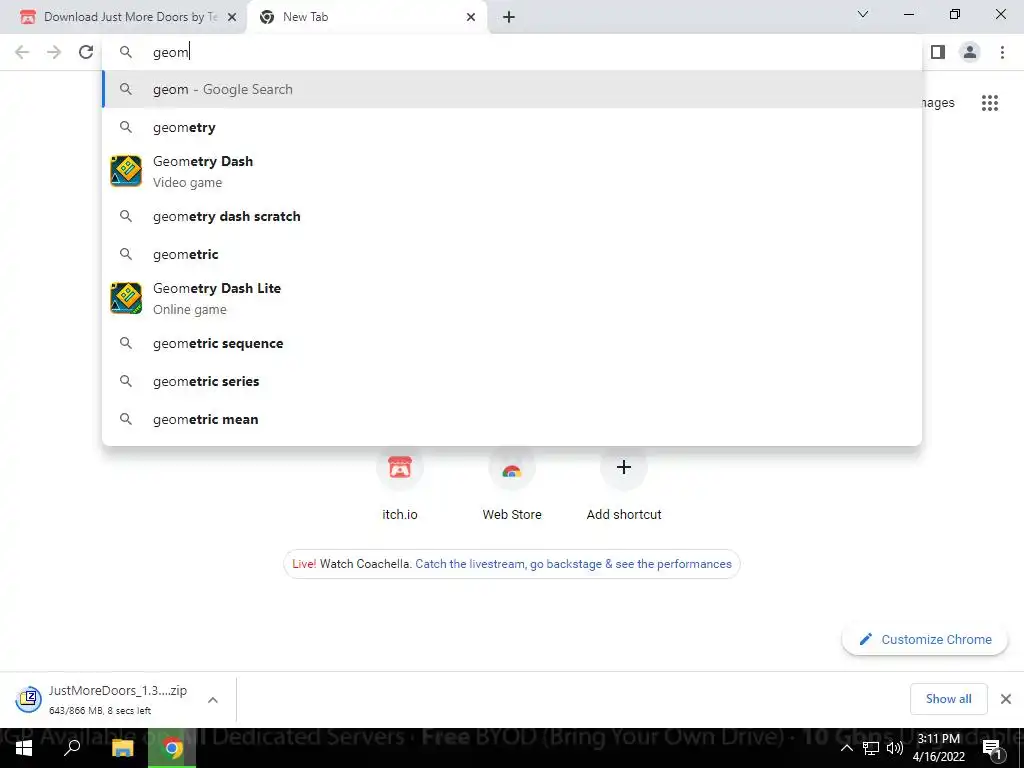Open the taskbar search icon
This screenshot has height=768, width=1024.
(72, 748)
